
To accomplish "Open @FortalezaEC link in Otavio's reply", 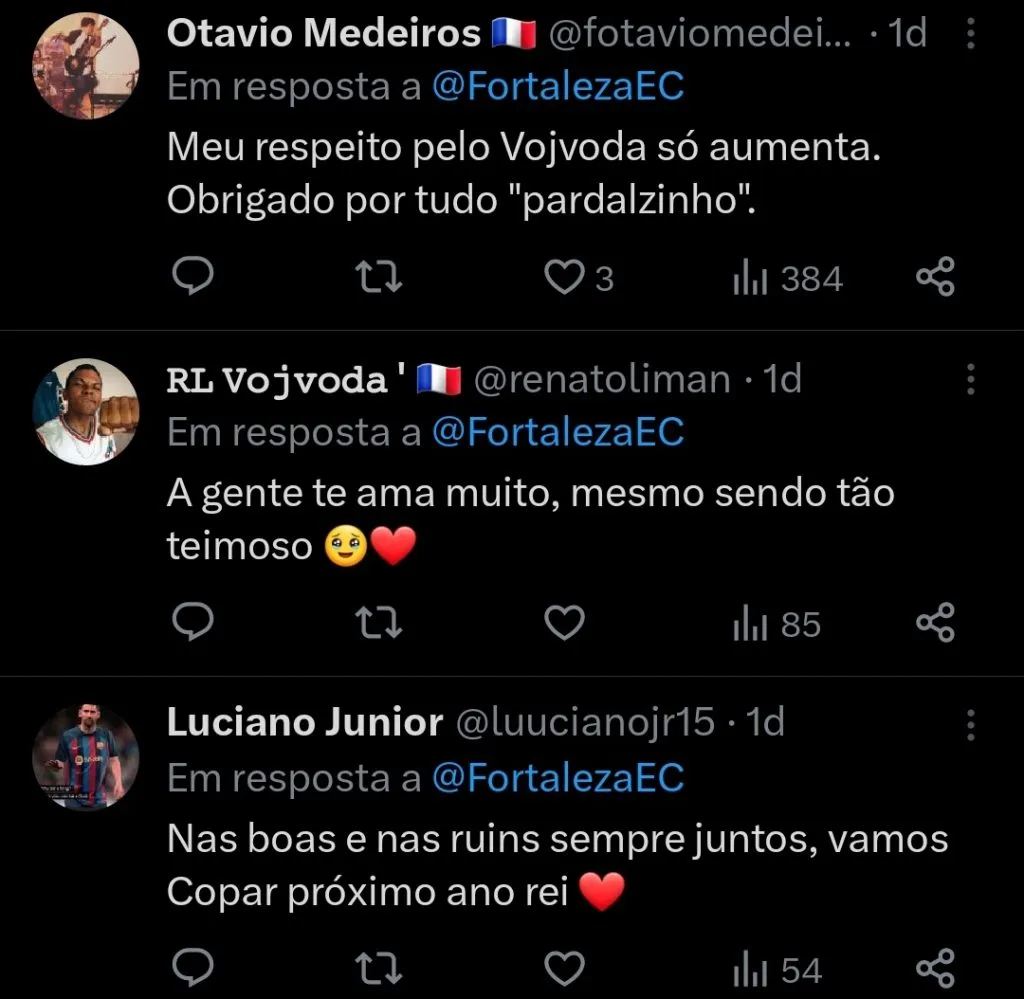I will point(558,87).
